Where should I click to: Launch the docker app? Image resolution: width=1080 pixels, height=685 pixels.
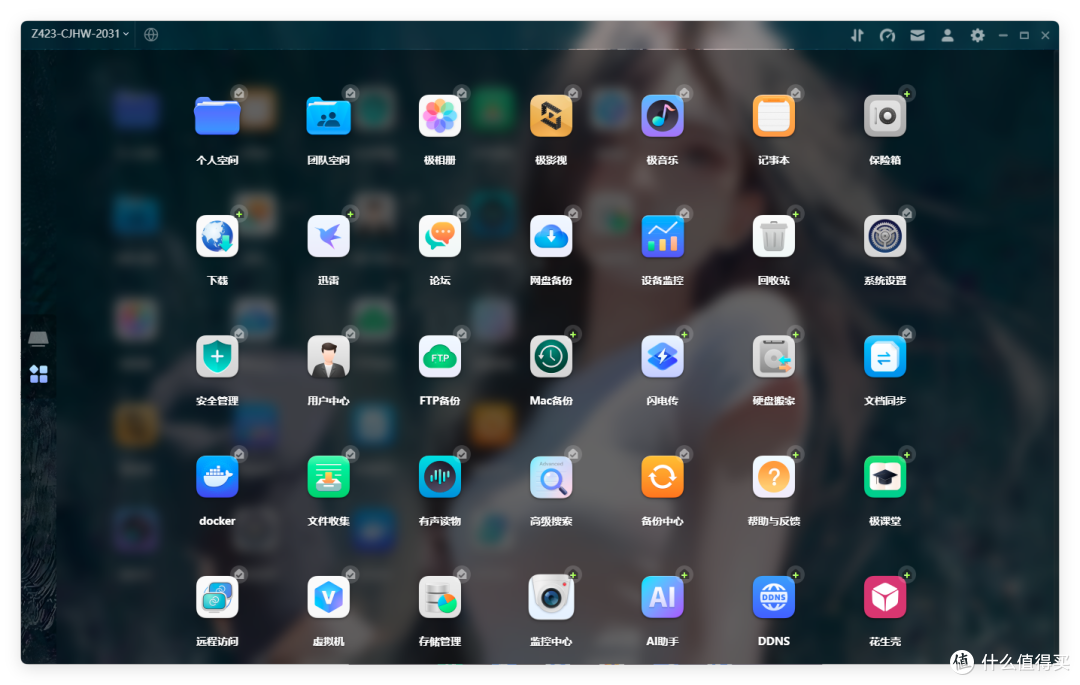click(217, 476)
